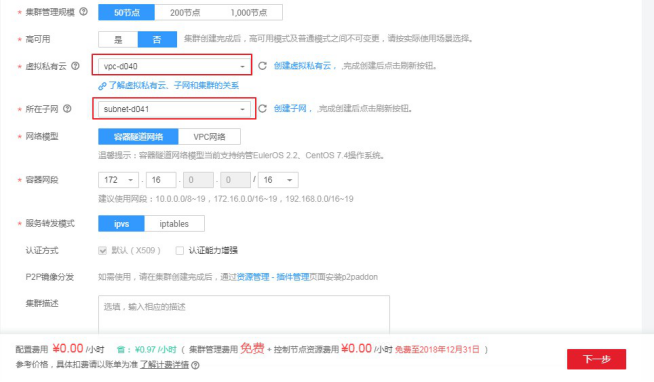Click second octet field showing 16
Viewport: 654px width, 382px height.
161,180
